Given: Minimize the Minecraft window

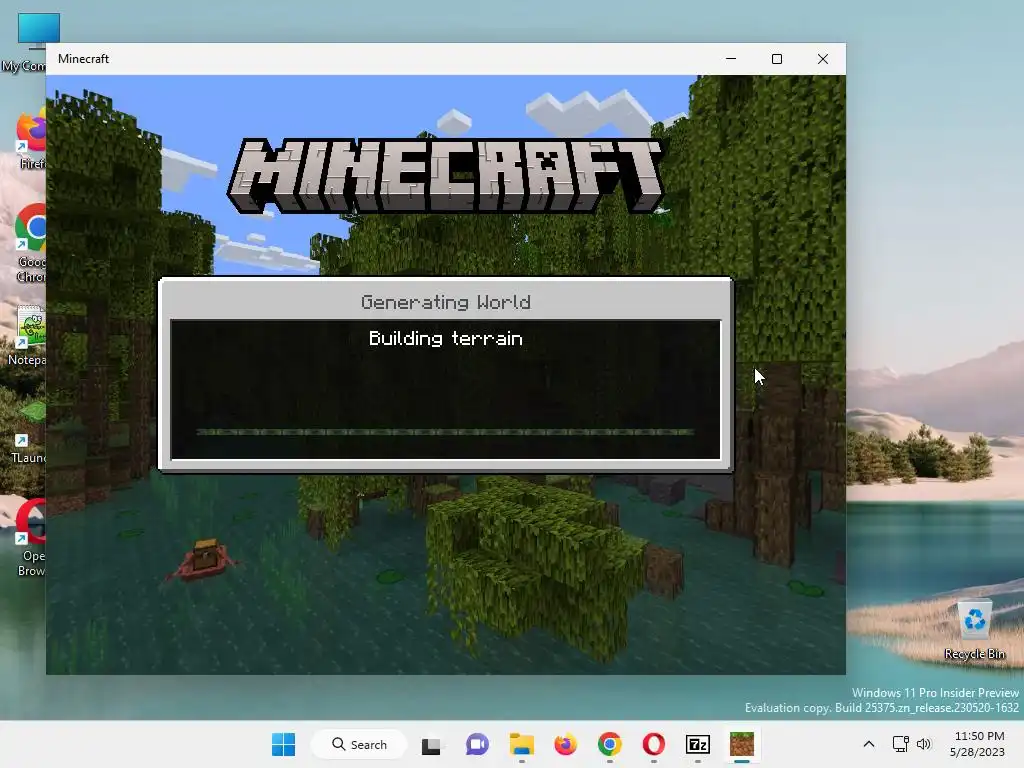Looking at the screenshot, I should pyautogui.click(x=731, y=59).
